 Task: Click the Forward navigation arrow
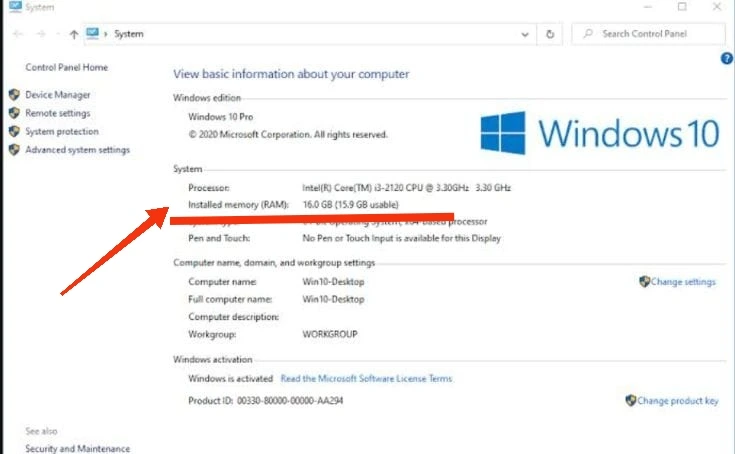coord(41,34)
